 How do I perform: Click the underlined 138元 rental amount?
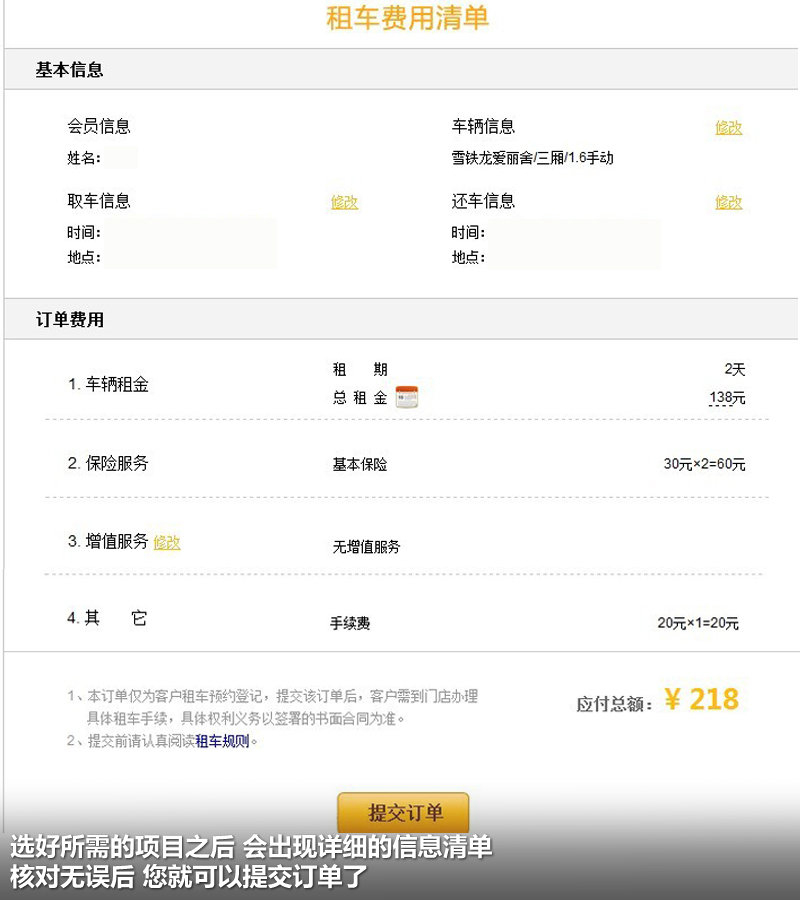(x=727, y=398)
